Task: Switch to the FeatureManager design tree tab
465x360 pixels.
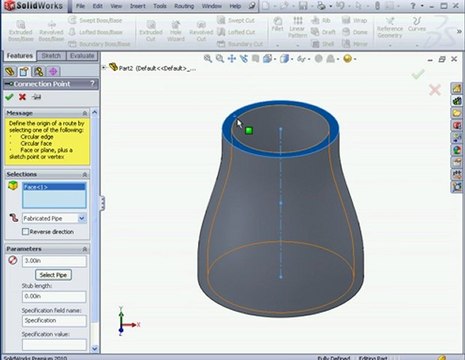Action: click(x=10, y=71)
